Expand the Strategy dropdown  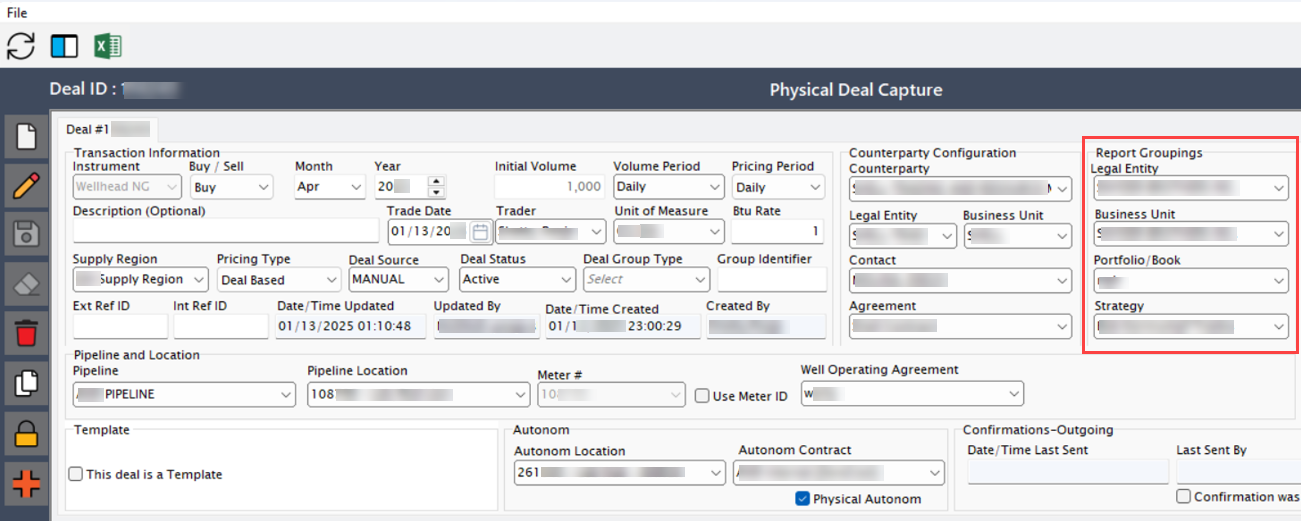(x=1191, y=327)
